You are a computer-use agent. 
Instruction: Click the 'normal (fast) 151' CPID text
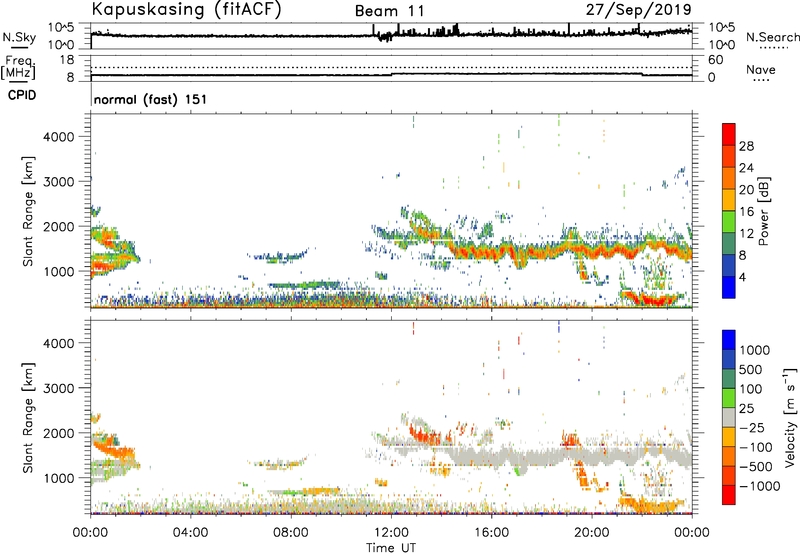(151, 99)
